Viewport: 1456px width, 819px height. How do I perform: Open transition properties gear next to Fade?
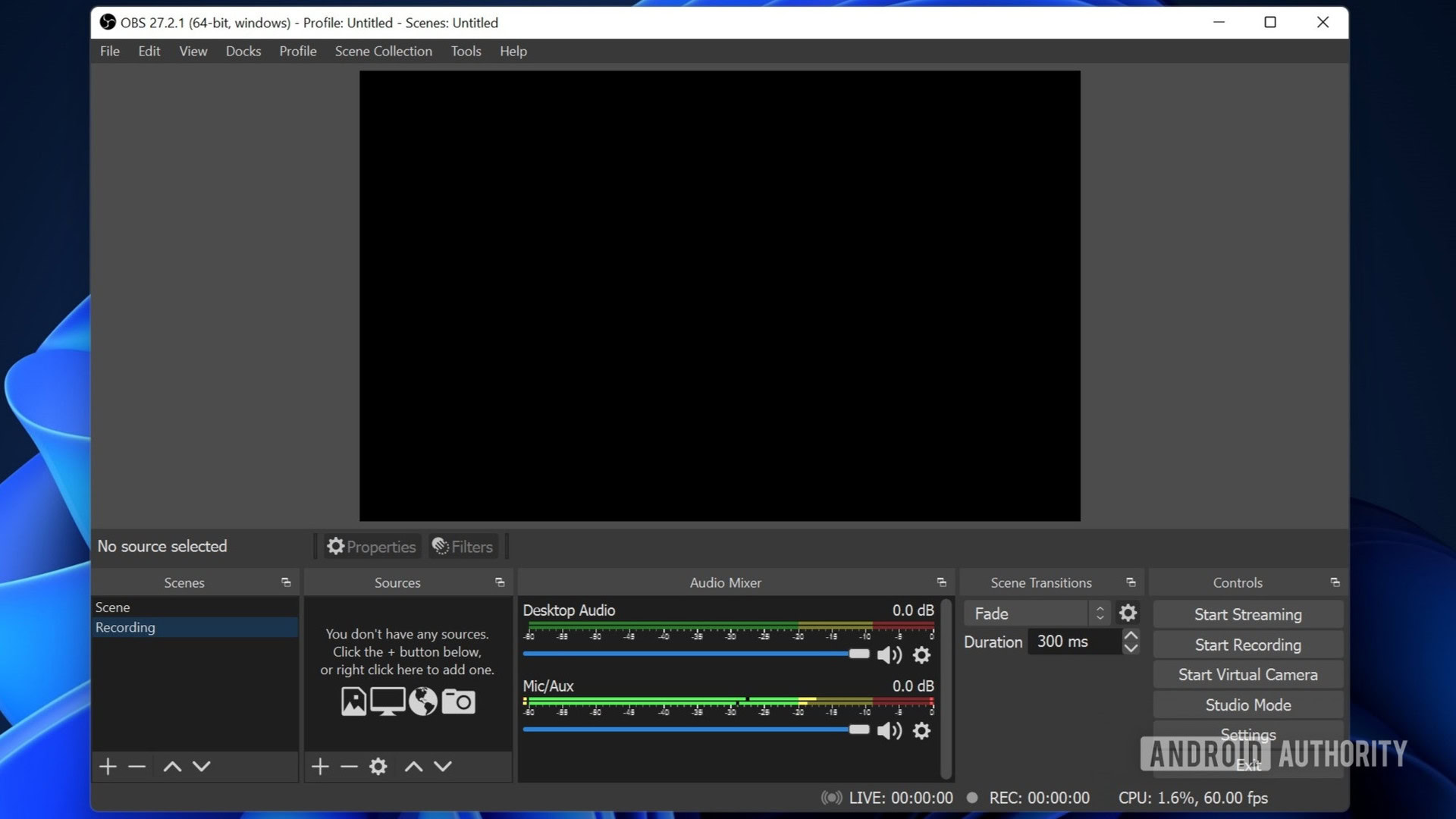1128,613
